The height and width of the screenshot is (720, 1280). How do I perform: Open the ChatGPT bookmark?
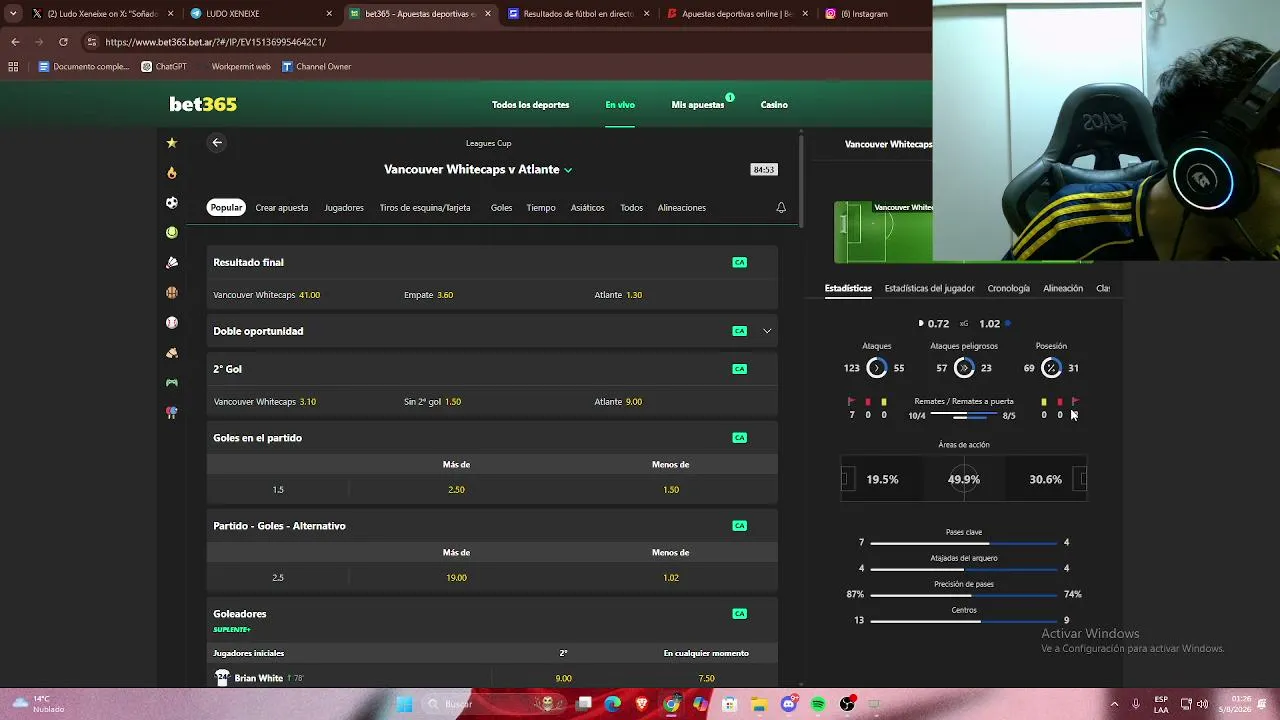click(x=164, y=67)
